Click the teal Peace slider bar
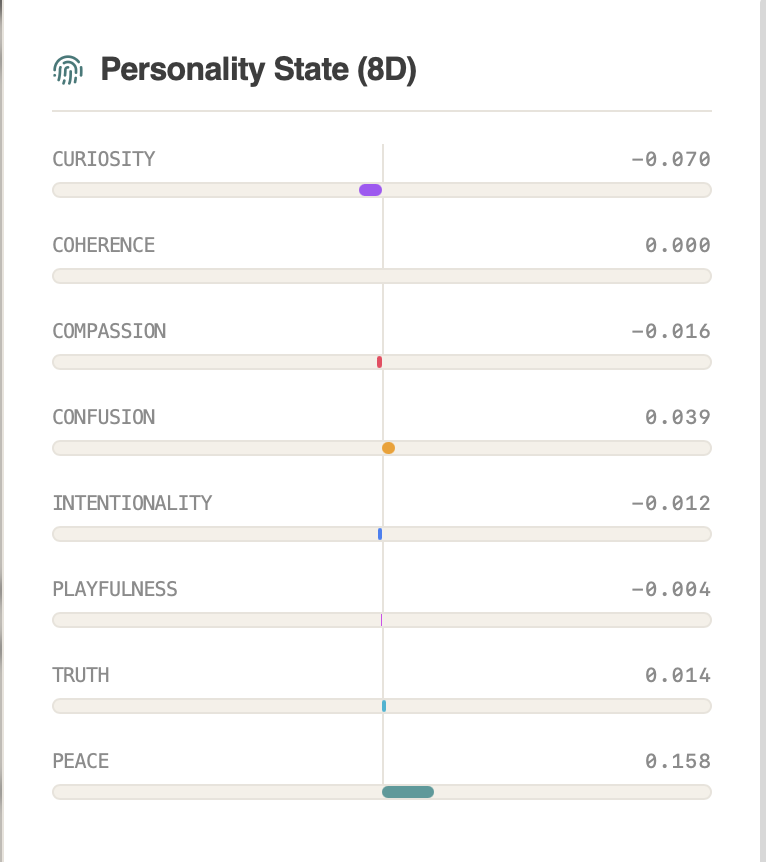 407,791
